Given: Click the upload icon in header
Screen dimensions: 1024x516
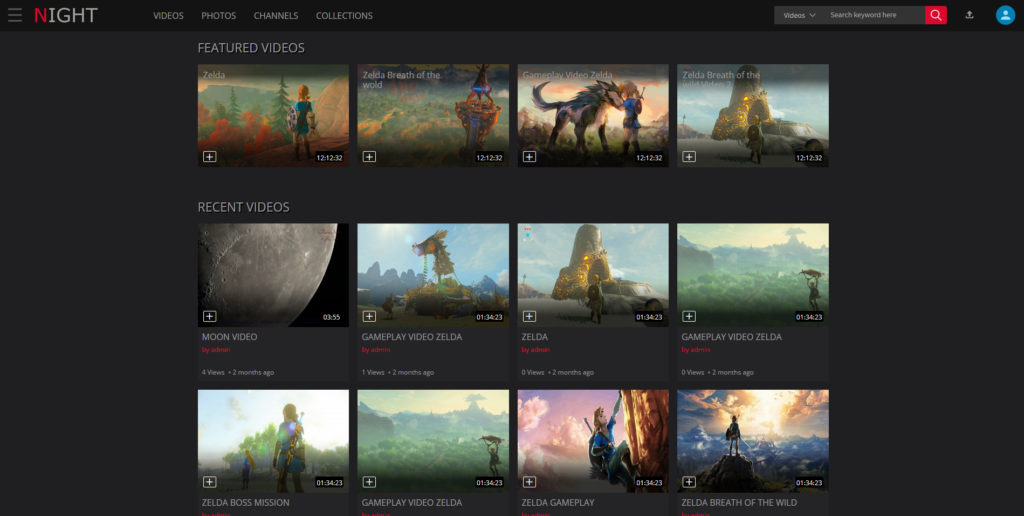Looking at the screenshot, I should tap(969, 15).
